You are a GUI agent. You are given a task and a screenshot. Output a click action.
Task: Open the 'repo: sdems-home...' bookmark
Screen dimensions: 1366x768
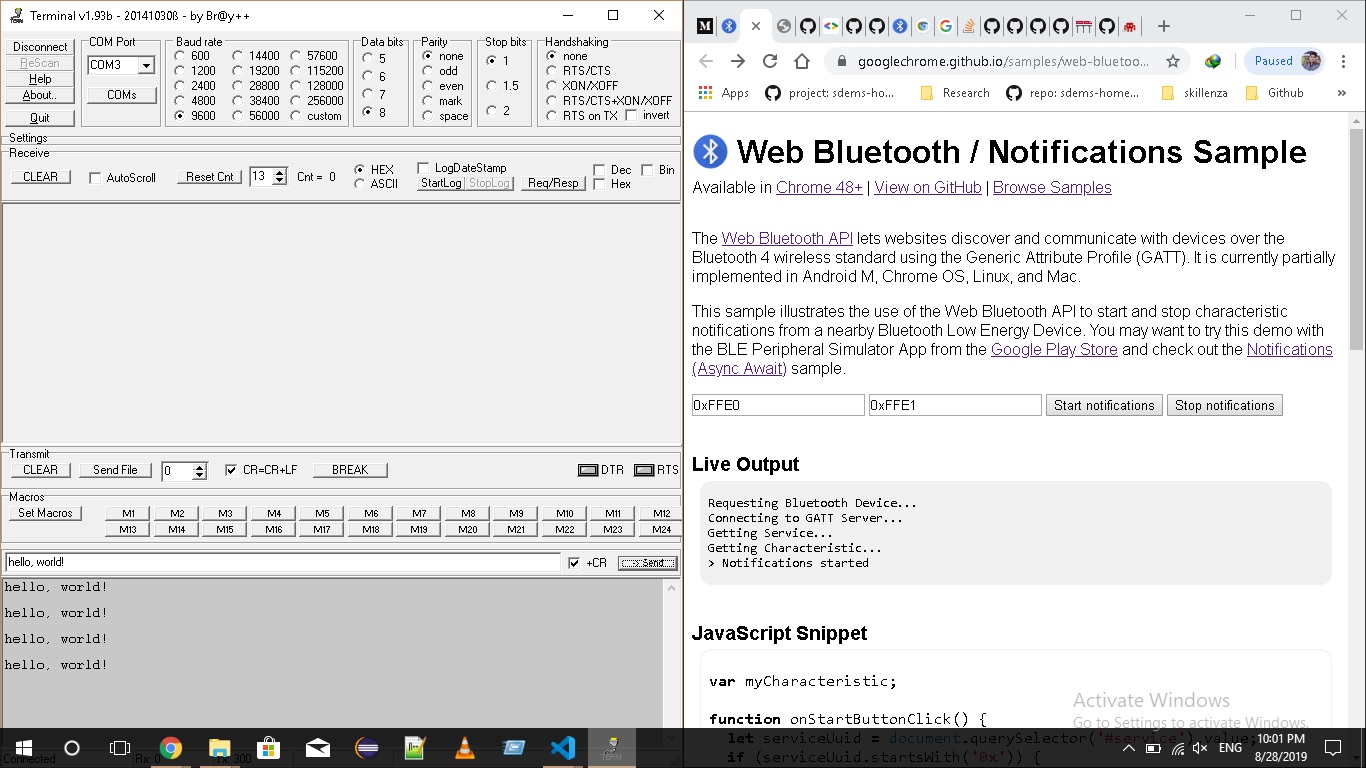point(1072,93)
